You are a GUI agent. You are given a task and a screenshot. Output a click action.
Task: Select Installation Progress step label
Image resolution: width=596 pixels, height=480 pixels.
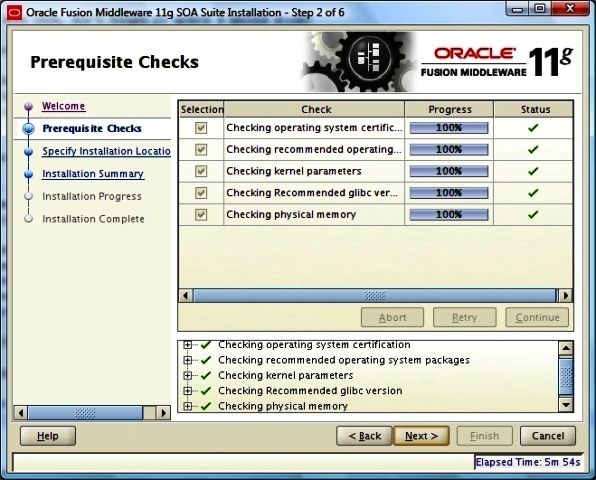coord(92,196)
